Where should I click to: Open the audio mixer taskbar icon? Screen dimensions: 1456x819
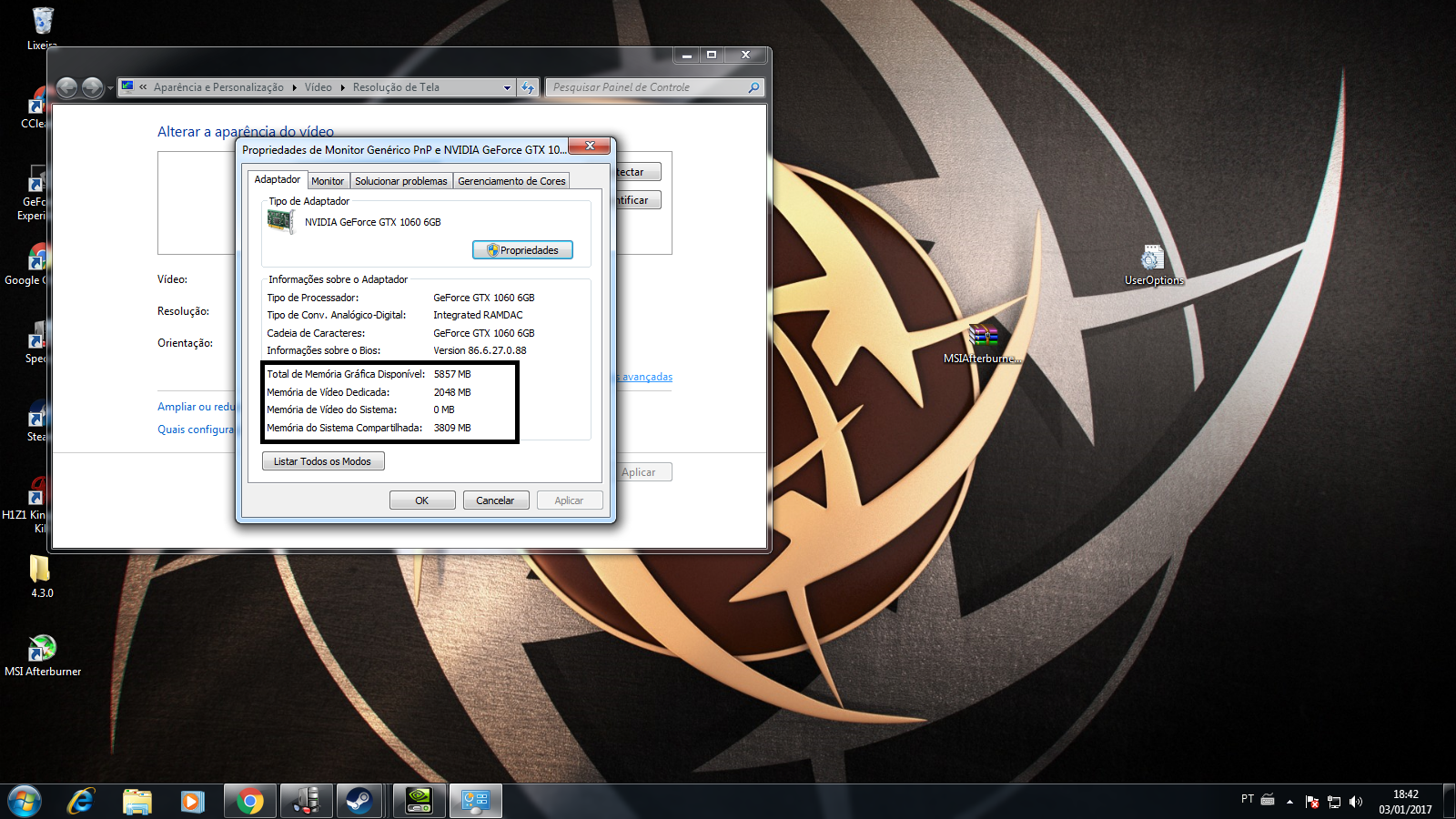pyautogui.click(x=306, y=801)
